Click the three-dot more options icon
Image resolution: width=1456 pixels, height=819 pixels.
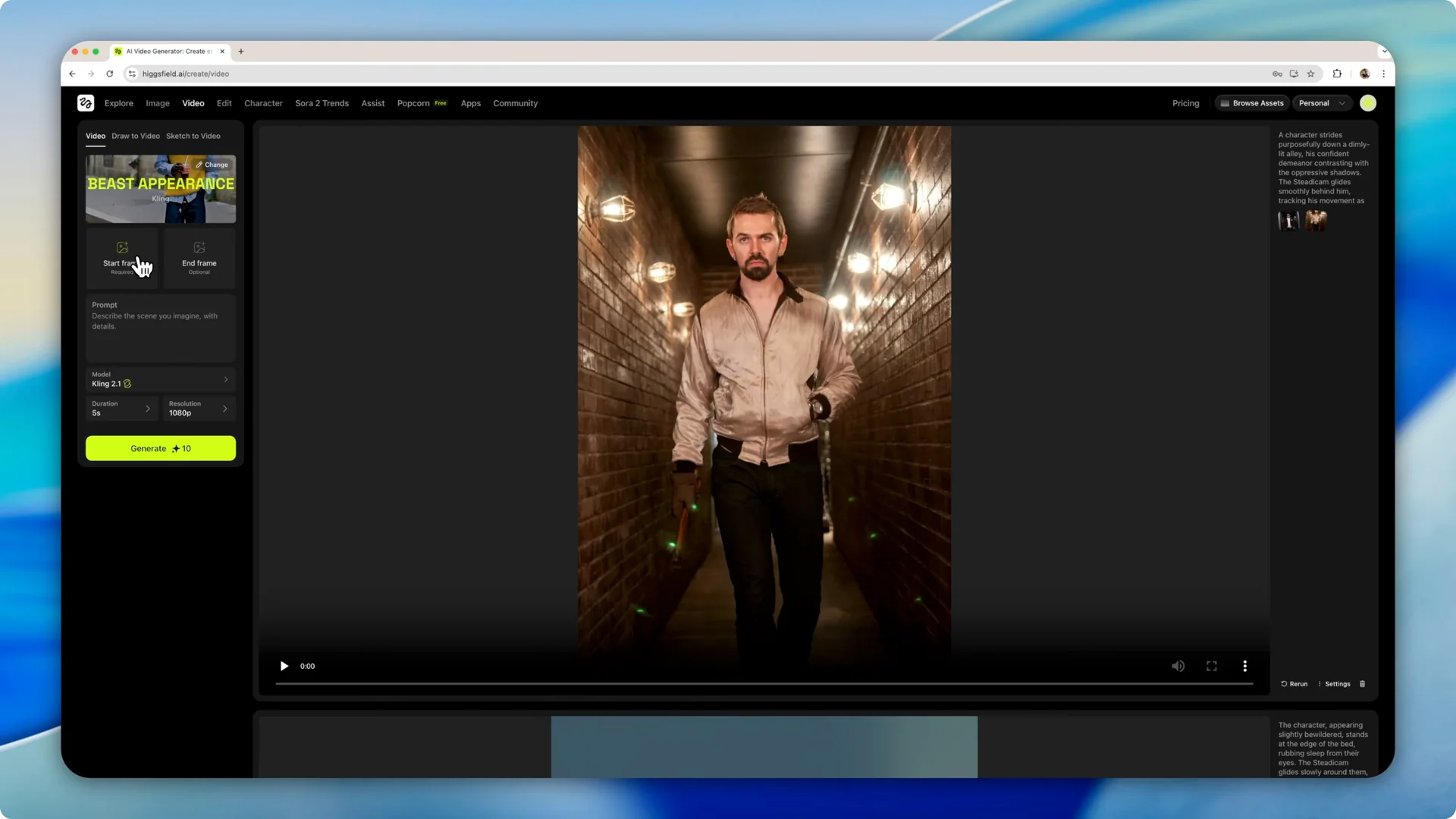pyautogui.click(x=1245, y=666)
